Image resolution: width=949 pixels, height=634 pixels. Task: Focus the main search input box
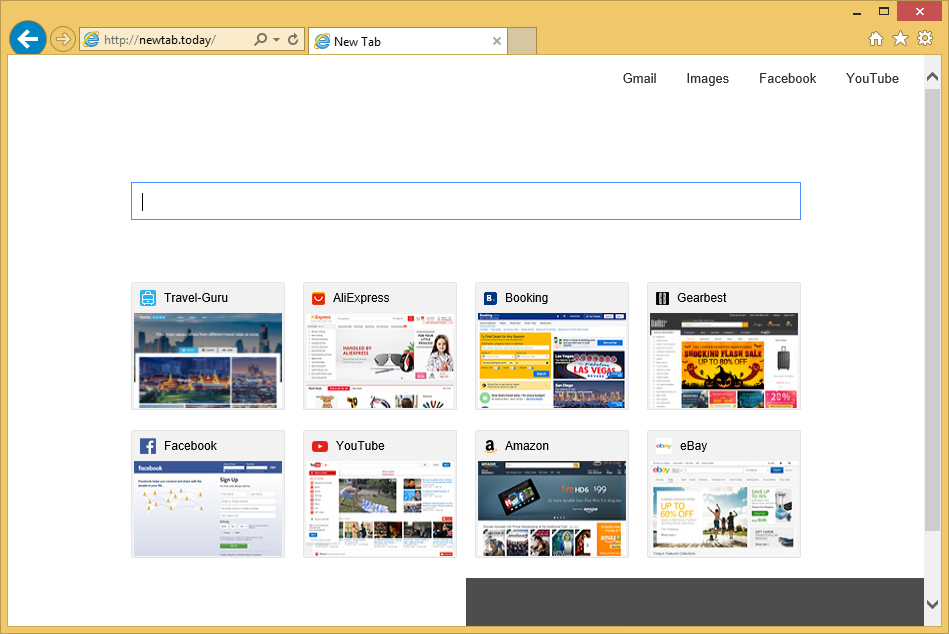(x=465, y=201)
